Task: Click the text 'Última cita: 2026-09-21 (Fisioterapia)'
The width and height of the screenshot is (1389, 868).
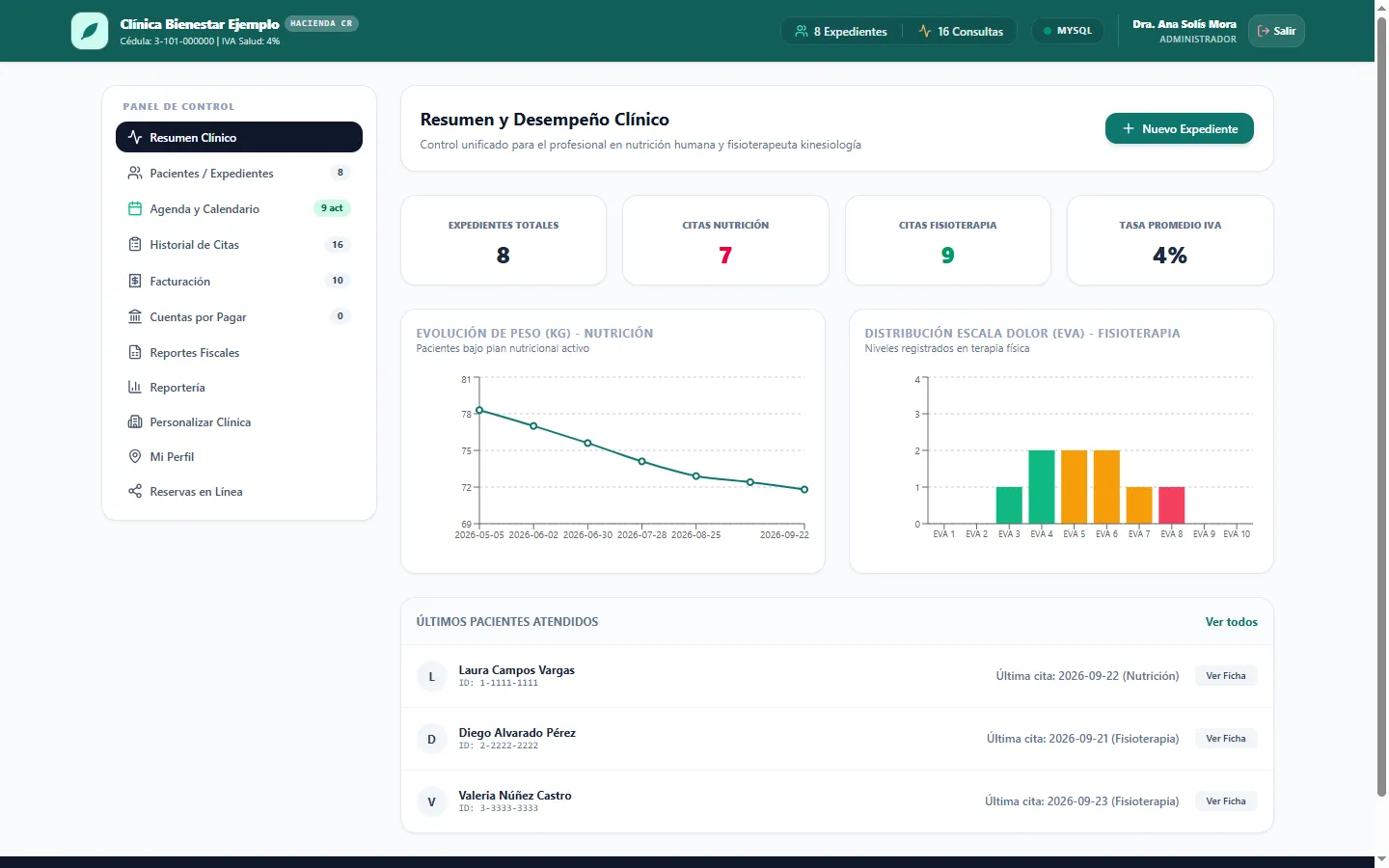Action: (1082, 739)
